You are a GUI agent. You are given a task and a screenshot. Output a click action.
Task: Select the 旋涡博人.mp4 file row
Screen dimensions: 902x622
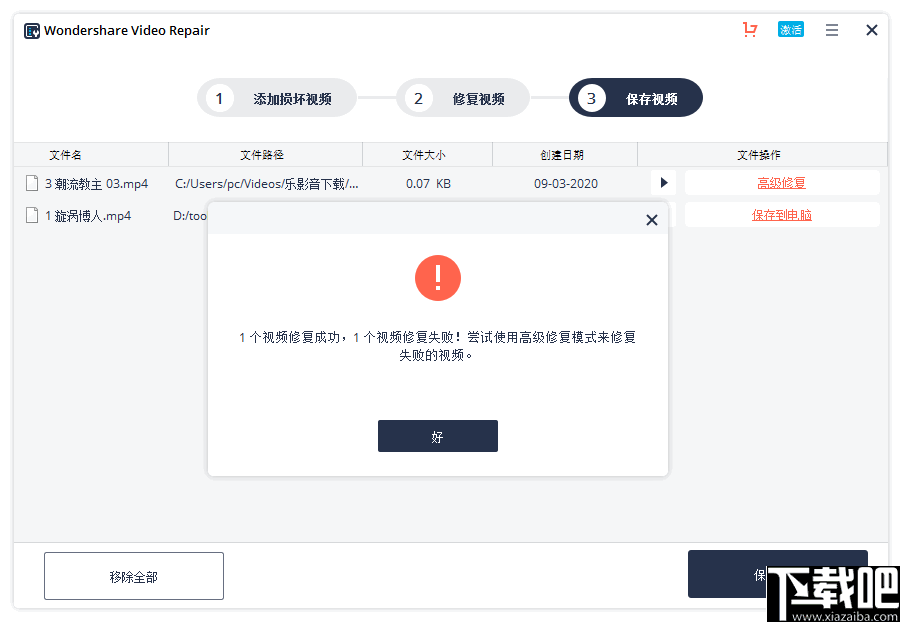(90, 215)
